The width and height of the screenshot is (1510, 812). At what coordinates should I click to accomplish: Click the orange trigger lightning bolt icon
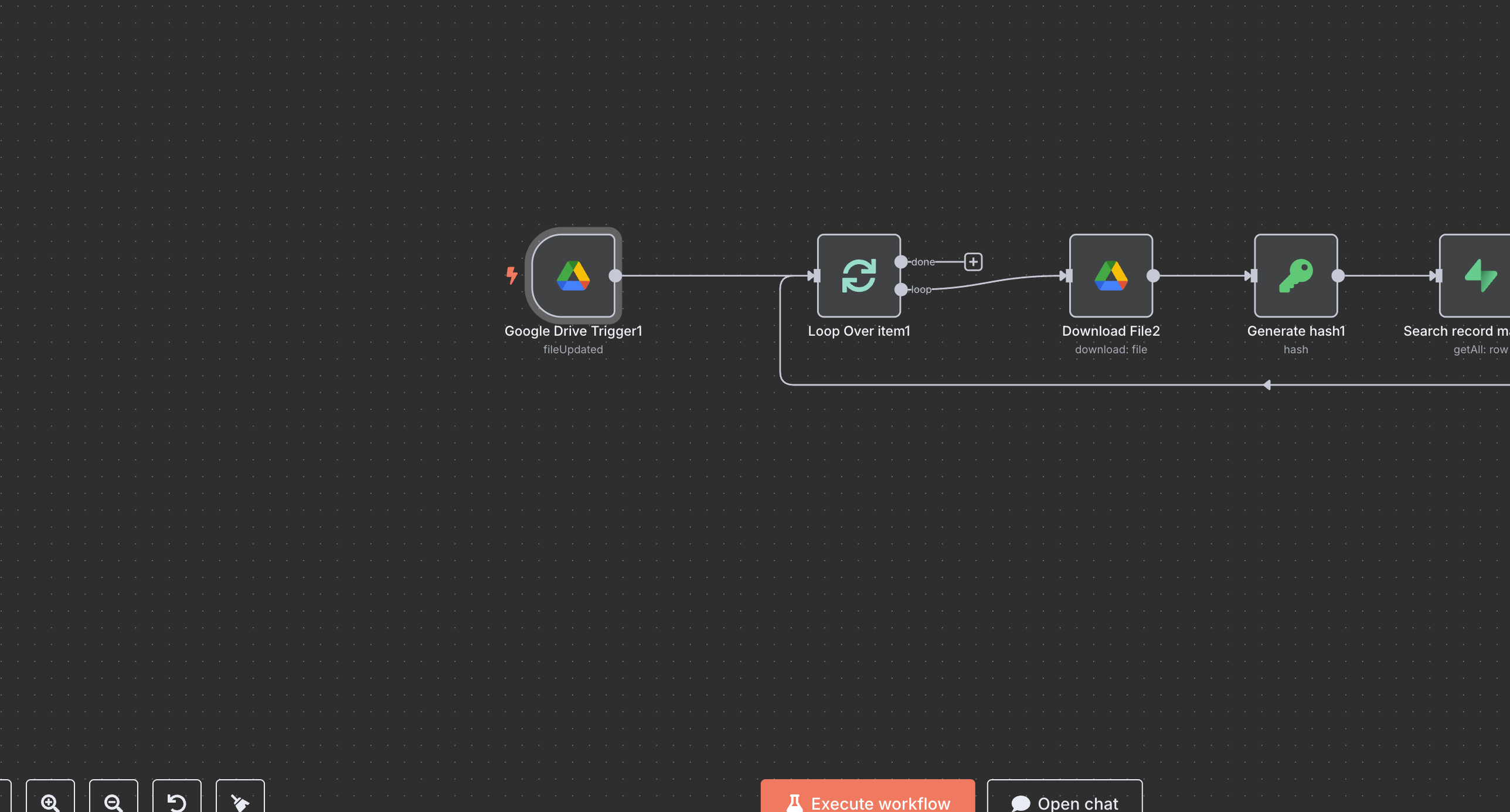(512, 275)
